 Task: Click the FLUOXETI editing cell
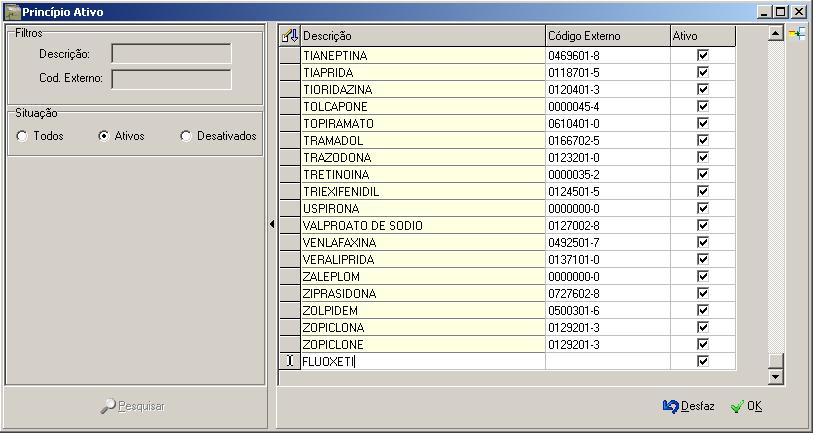coord(423,361)
